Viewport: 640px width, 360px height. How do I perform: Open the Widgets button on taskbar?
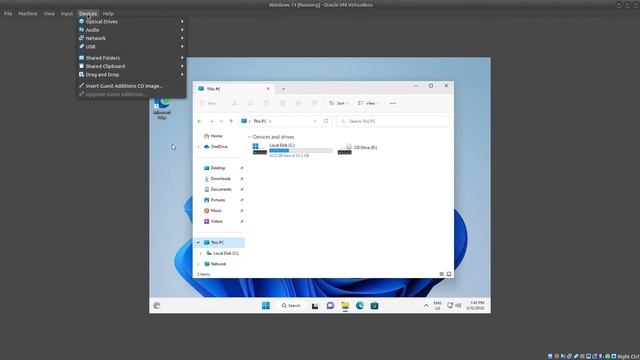tap(157, 306)
